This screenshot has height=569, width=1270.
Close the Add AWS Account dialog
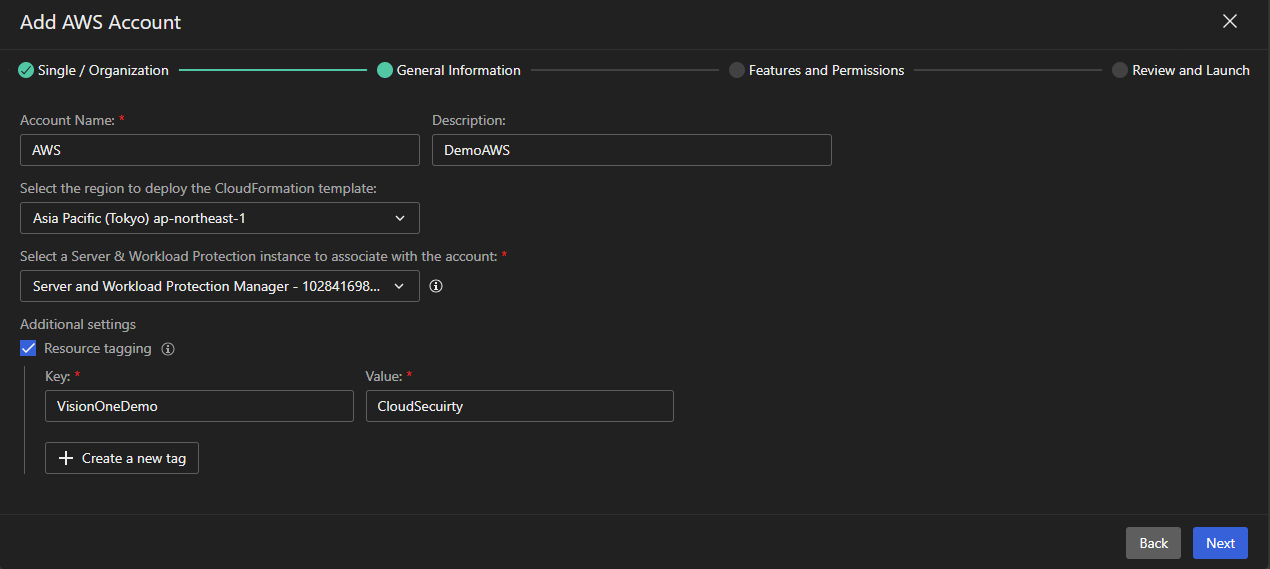1230,21
